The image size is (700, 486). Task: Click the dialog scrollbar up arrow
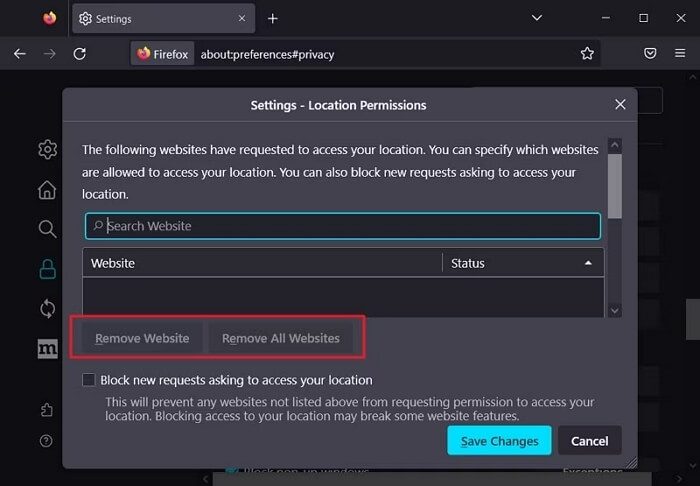pyautogui.click(x=615, y=145)
